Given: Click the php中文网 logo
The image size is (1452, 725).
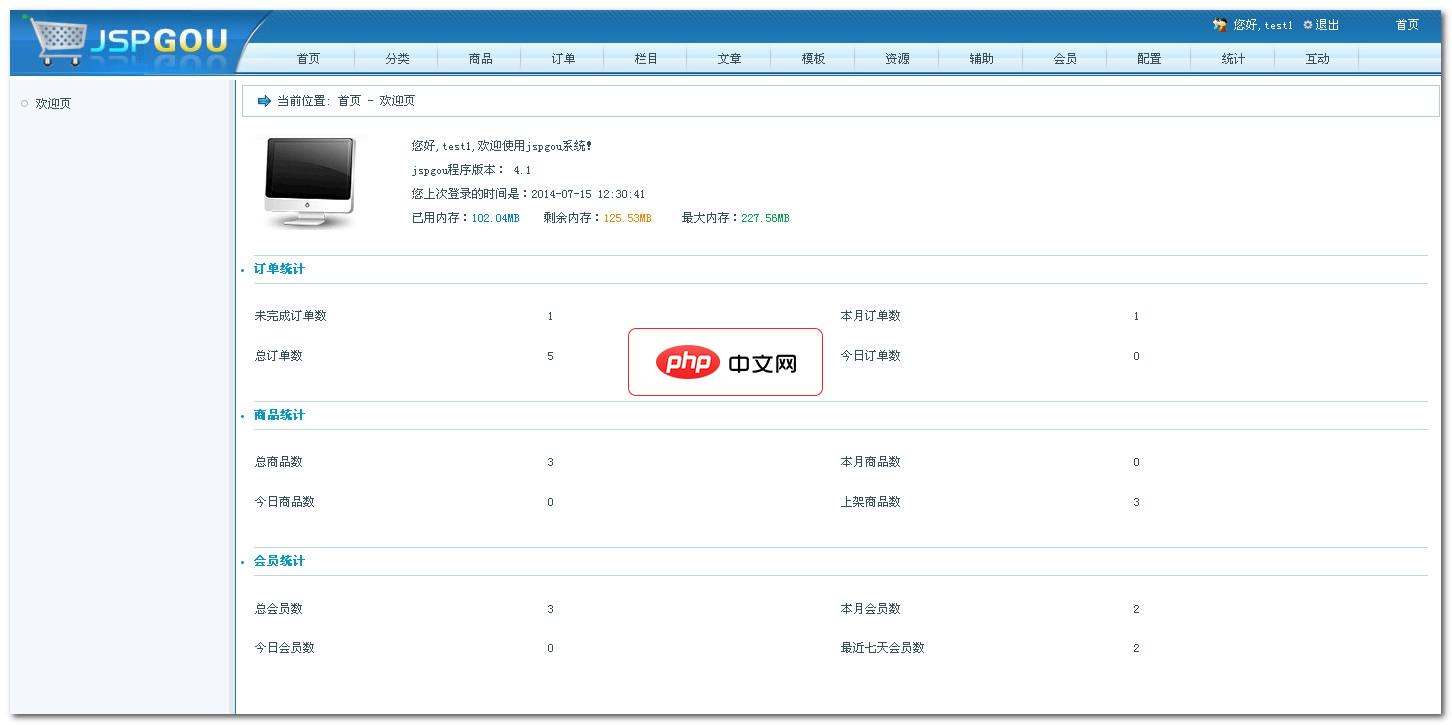Looking at the screenshot, I should tap(724, 362).
